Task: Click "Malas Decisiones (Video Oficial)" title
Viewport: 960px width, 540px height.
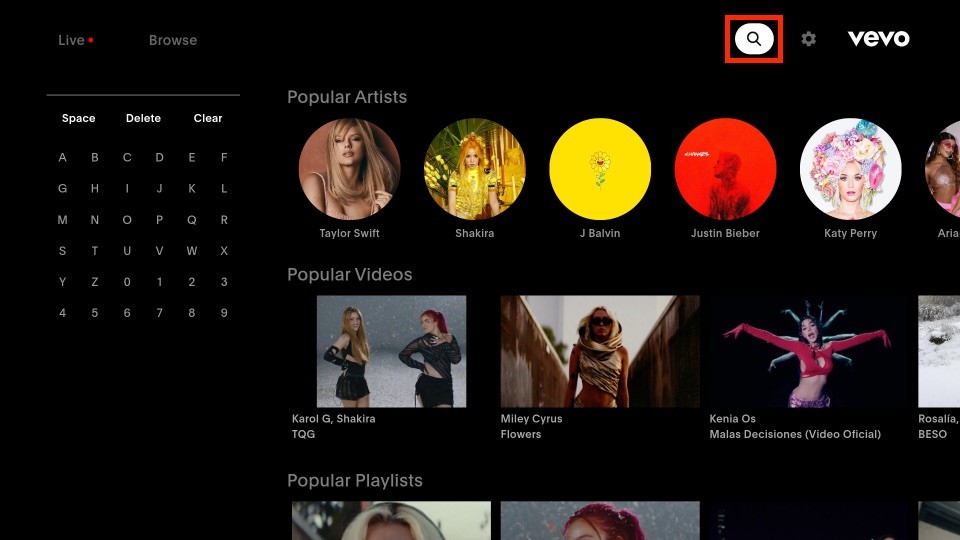Action: click(795, 434)
